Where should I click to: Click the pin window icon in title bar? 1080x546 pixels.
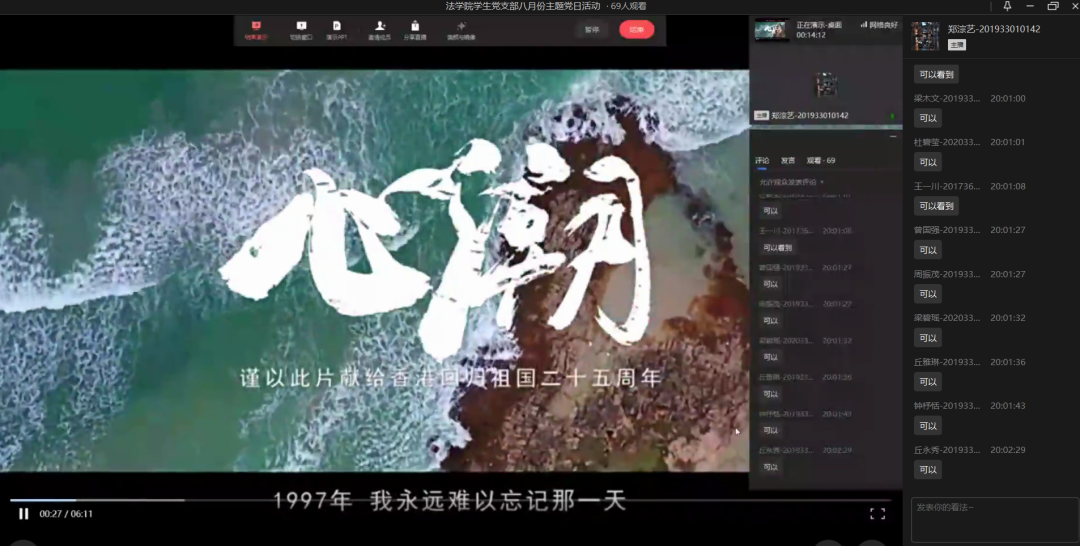click(1007, 6)
